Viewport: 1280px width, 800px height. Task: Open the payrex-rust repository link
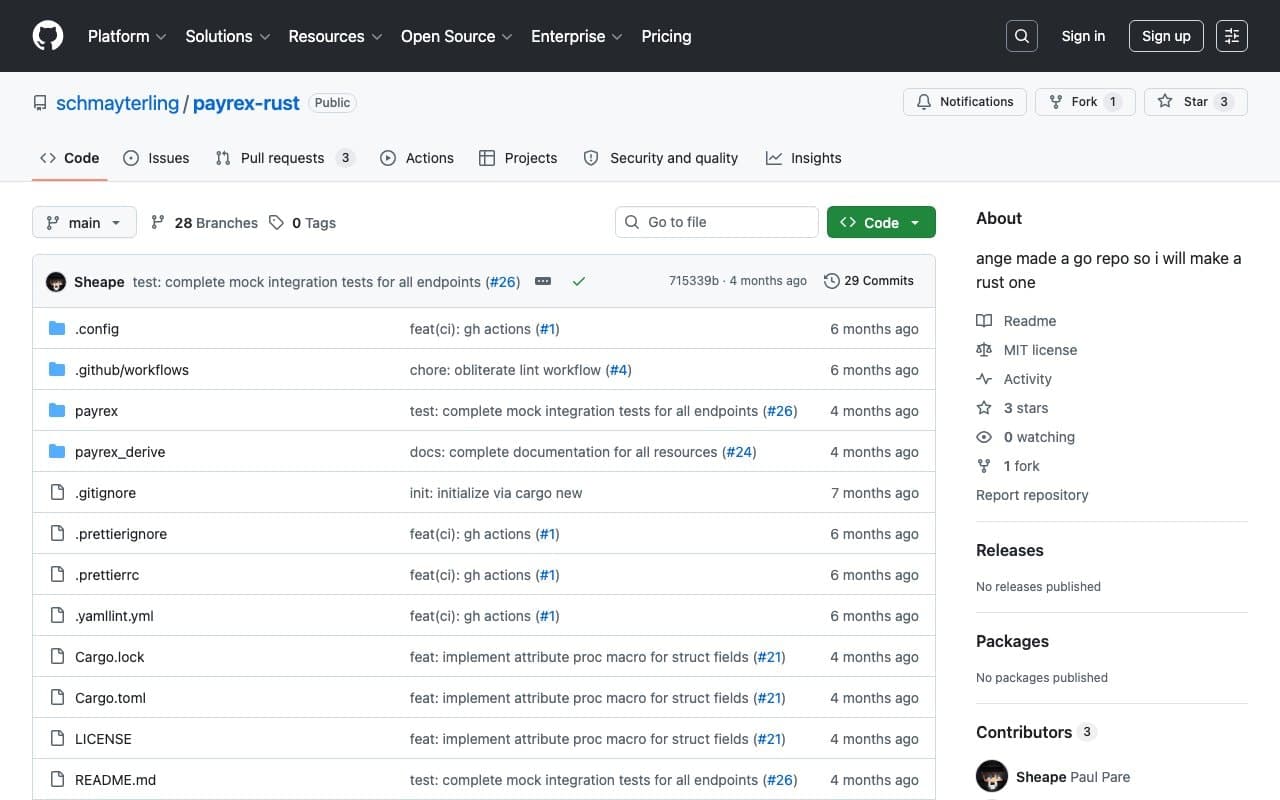[246, 103]
